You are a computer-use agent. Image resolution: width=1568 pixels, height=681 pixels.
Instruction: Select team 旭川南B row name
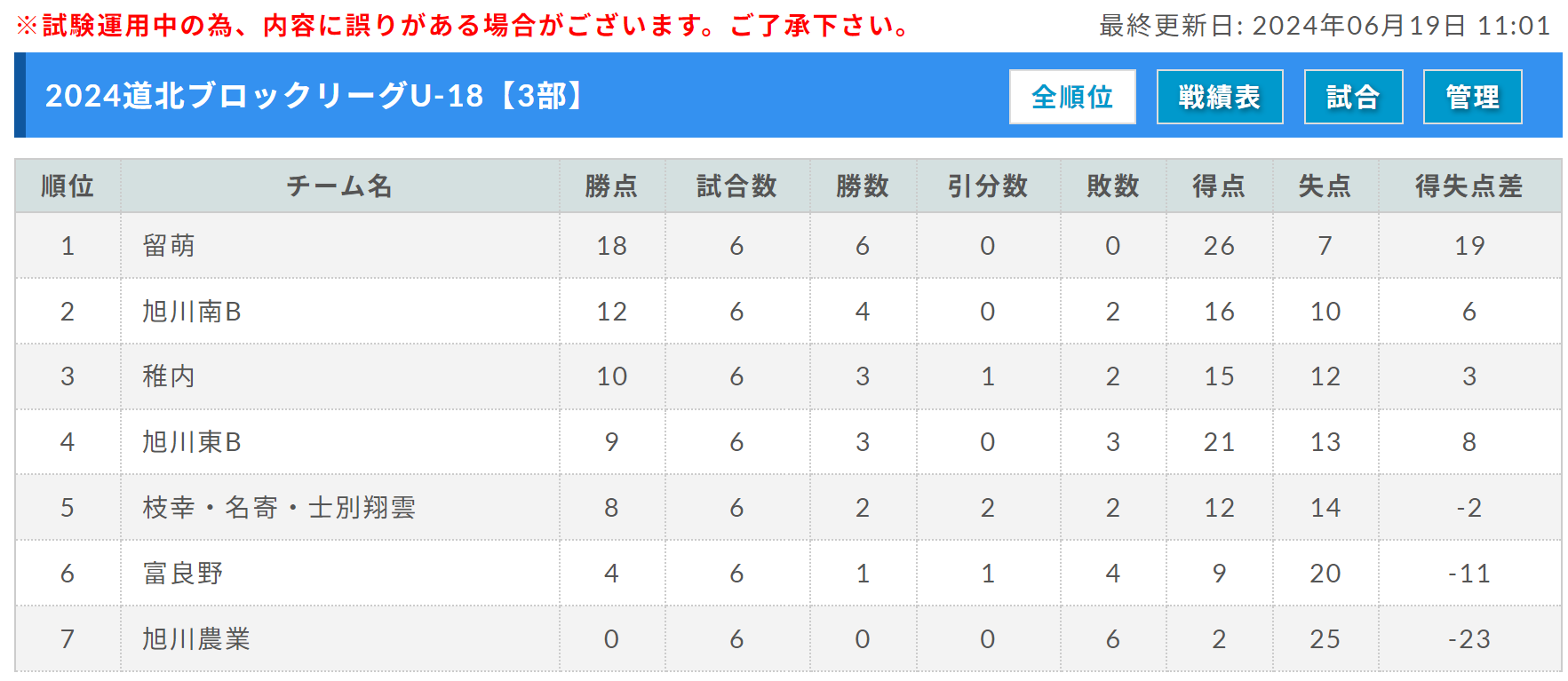pos(192,312)
